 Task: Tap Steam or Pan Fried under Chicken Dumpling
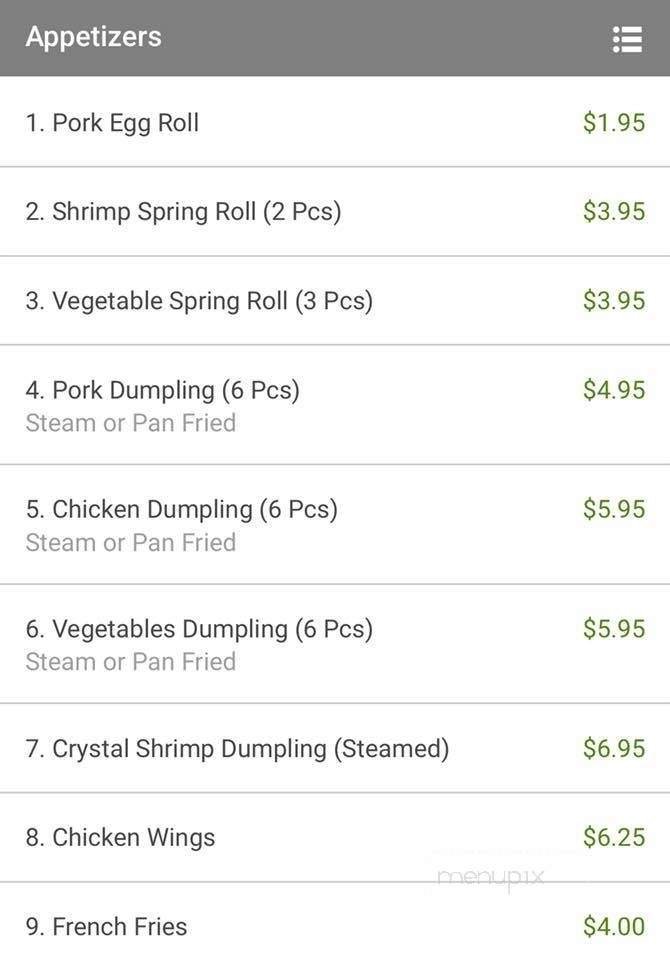point(131,542)
